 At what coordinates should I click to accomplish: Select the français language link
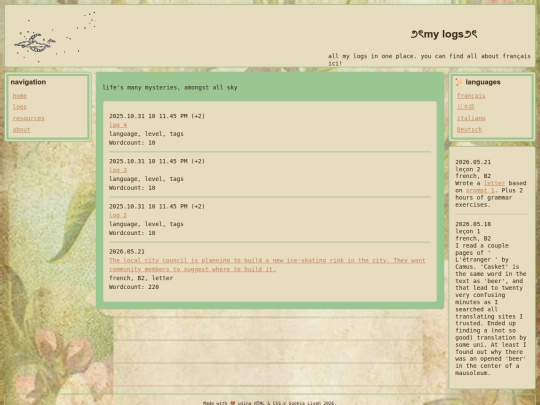pyautogui.click(x=471, y=96)
